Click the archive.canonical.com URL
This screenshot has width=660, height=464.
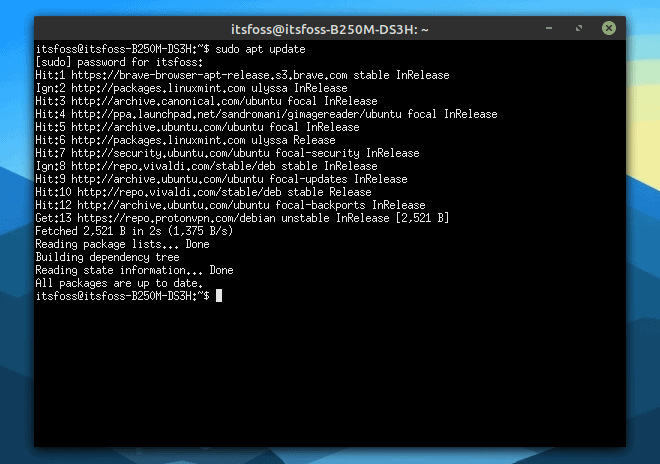176,101
